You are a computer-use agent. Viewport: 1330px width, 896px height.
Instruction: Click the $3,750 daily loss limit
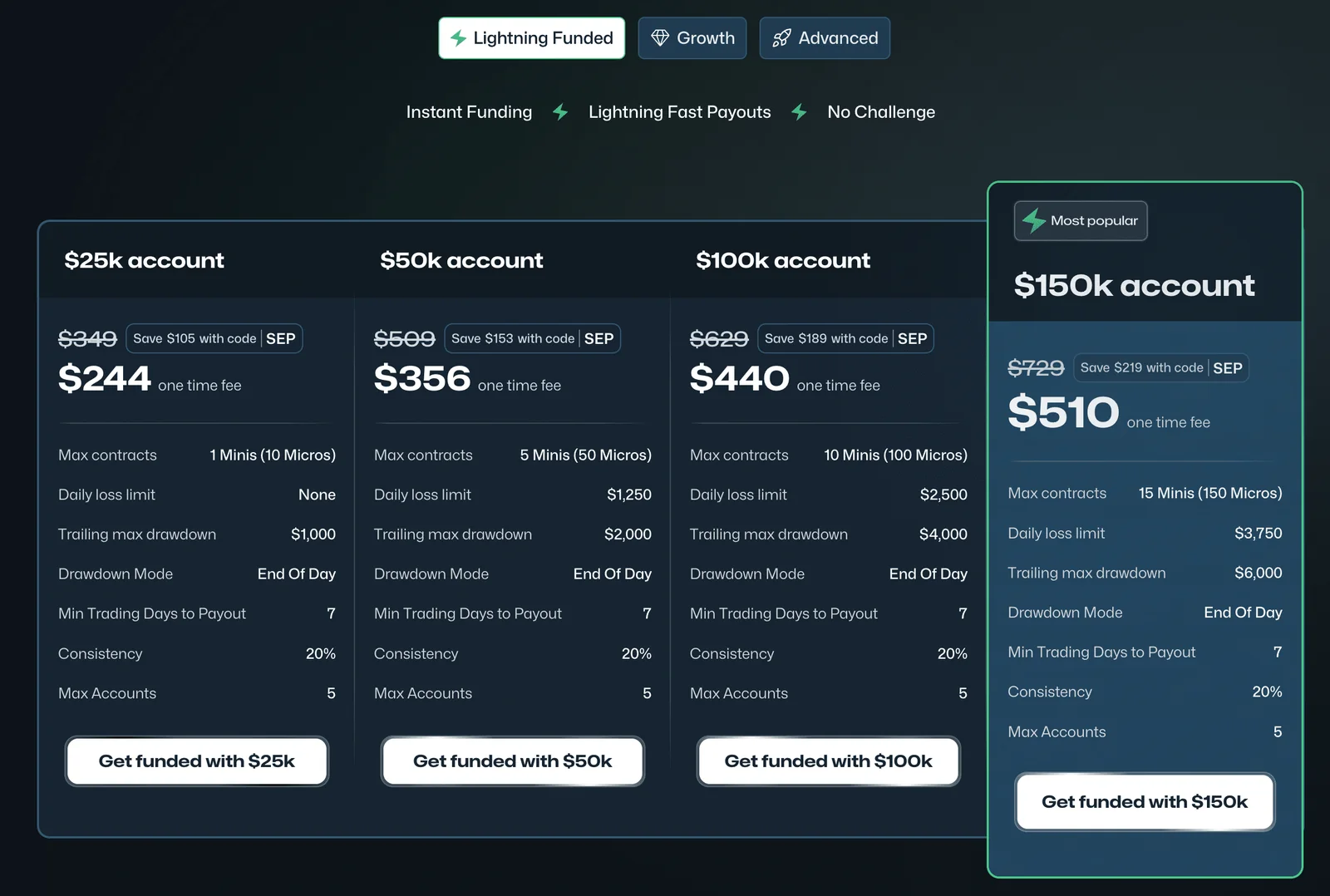(x=1259, y=534)
